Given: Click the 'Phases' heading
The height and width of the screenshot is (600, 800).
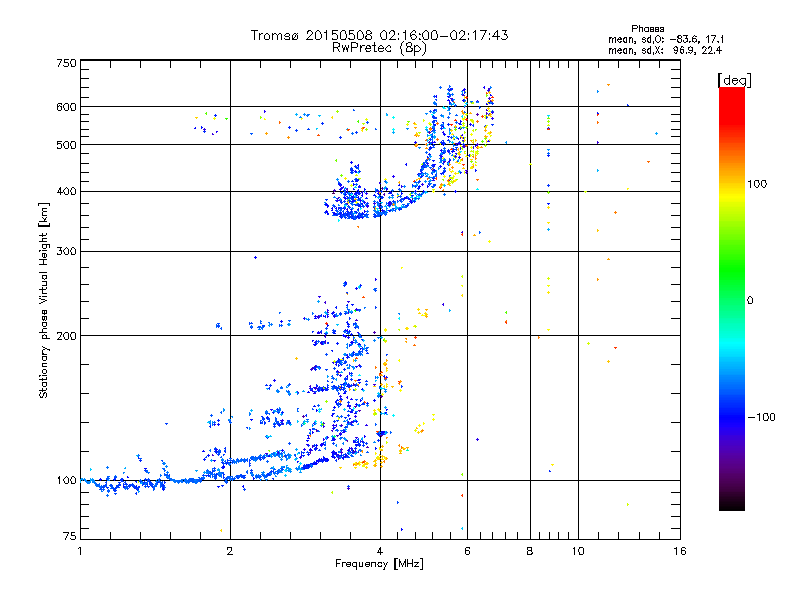Looking at the screenshot, I should (647, 29).
